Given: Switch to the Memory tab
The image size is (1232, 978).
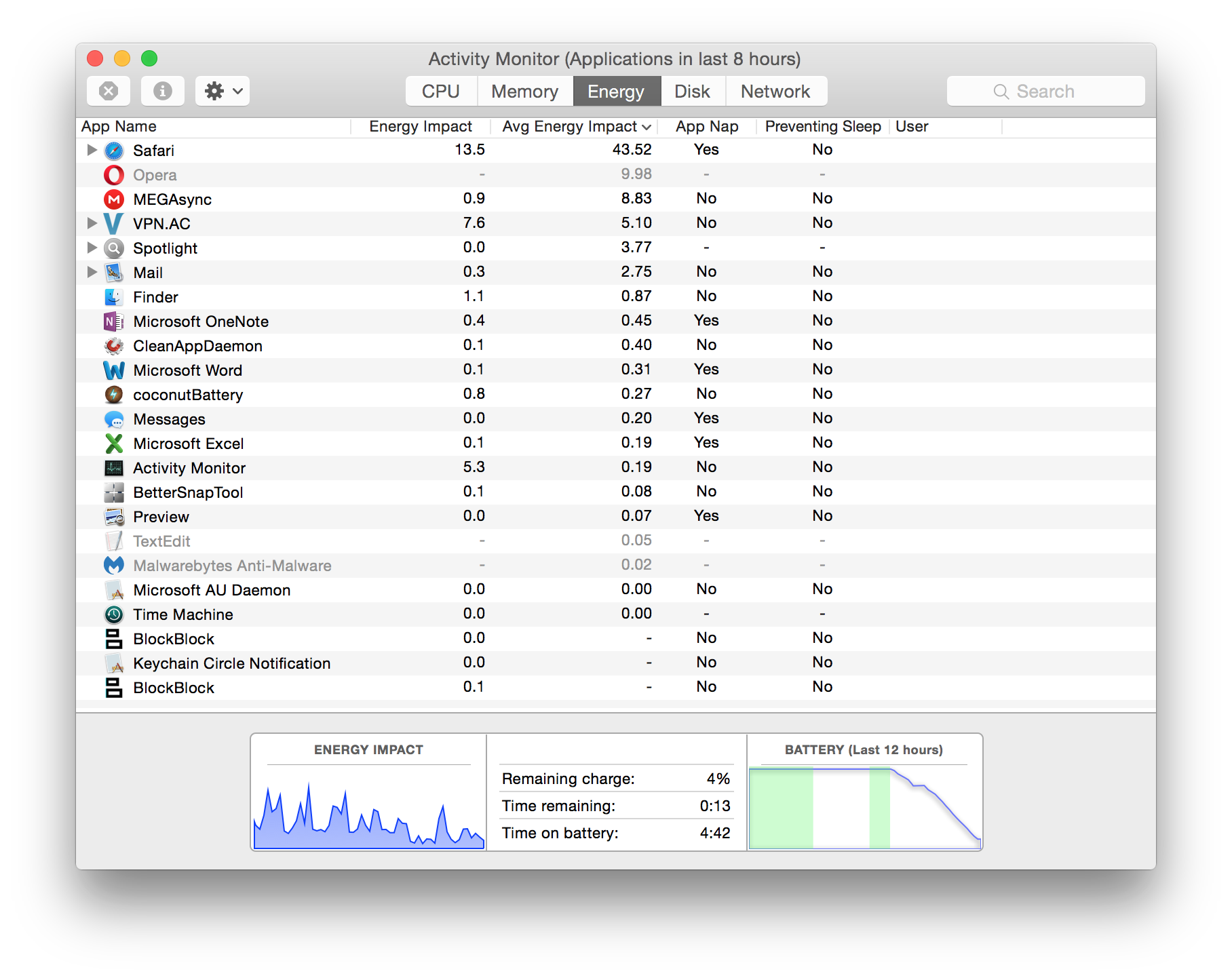Looking at the screenshot, I should [x=525, y=91].
